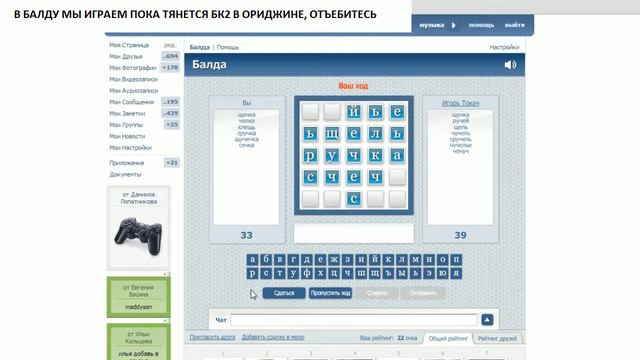Pick letter ы on the letter keyboard
Screen dimensions: 640x360
[x=402, y=273]
